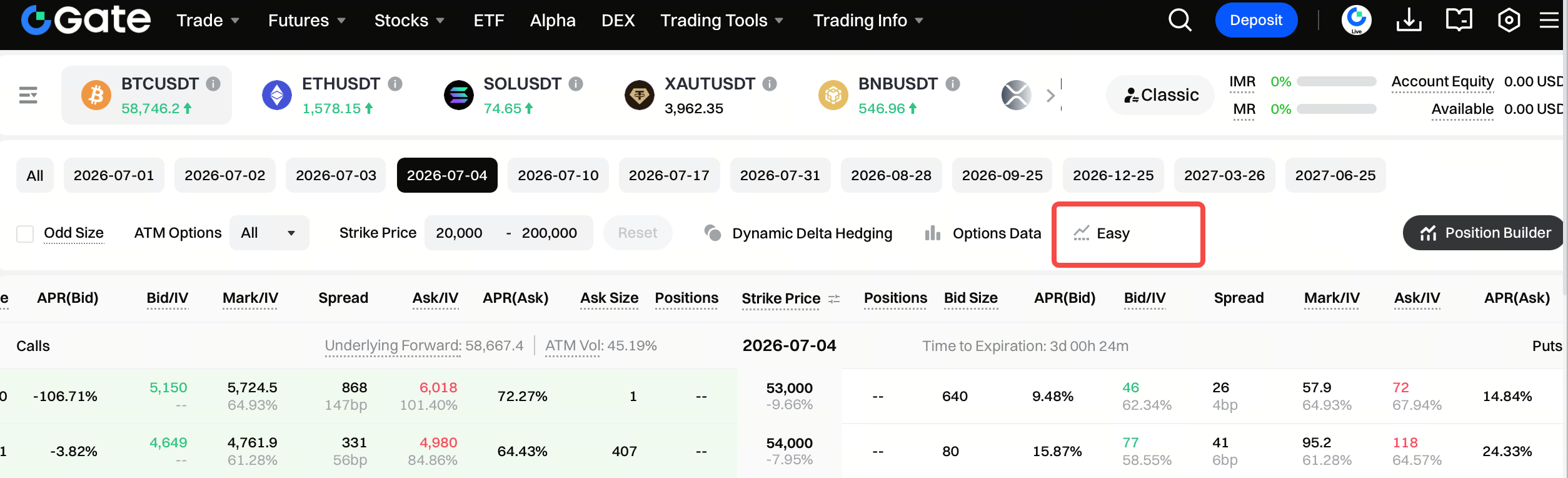This screenshot has height=478, width=1568.
Task: Toggle the Classic account mode
Action: pyautogui.click(x=1160, y=95)
